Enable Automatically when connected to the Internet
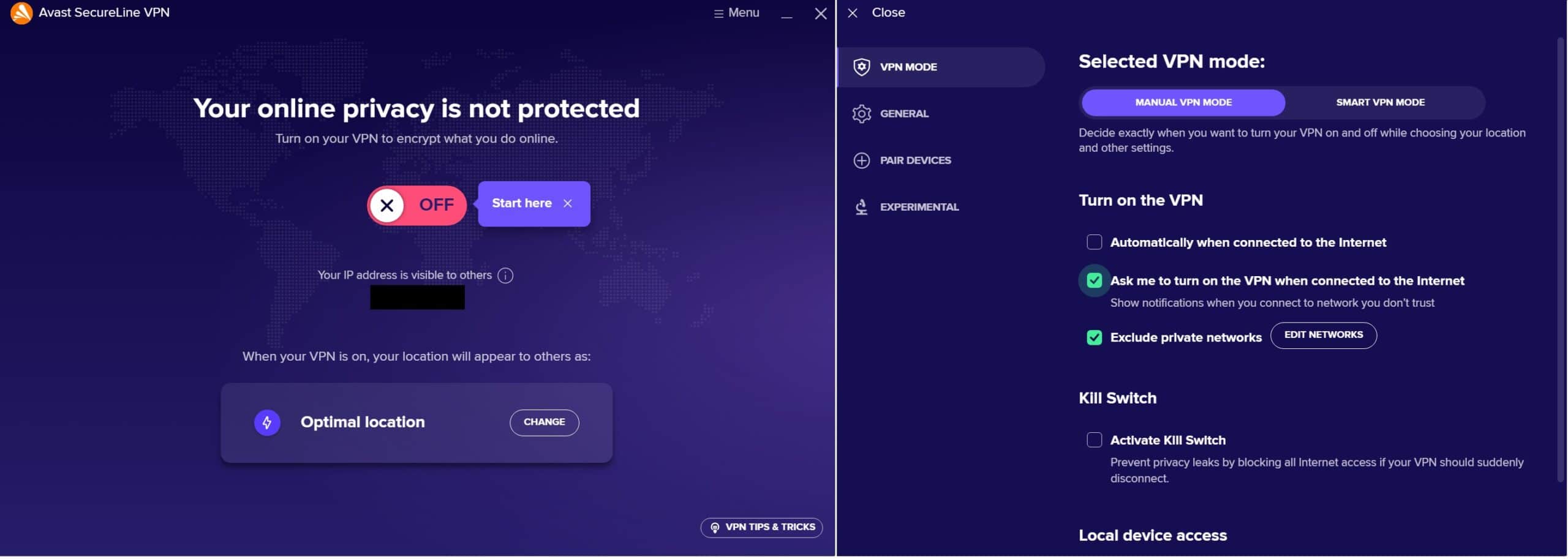 click(1095, 242)
